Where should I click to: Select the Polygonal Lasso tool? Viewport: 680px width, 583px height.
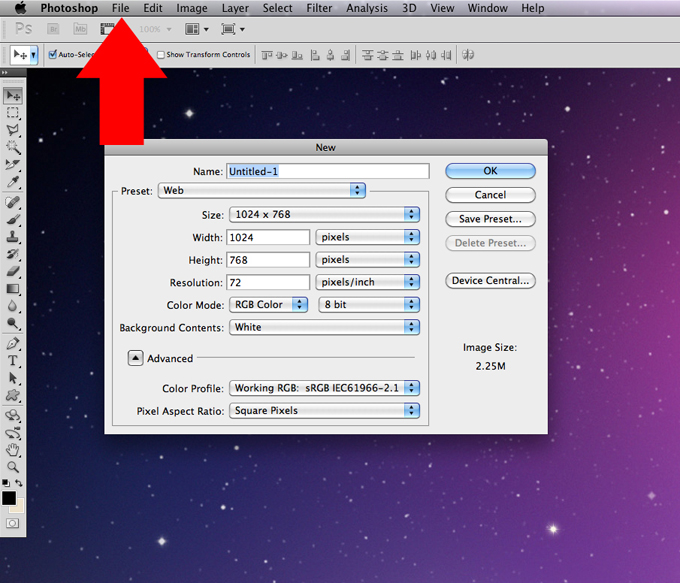13,130
